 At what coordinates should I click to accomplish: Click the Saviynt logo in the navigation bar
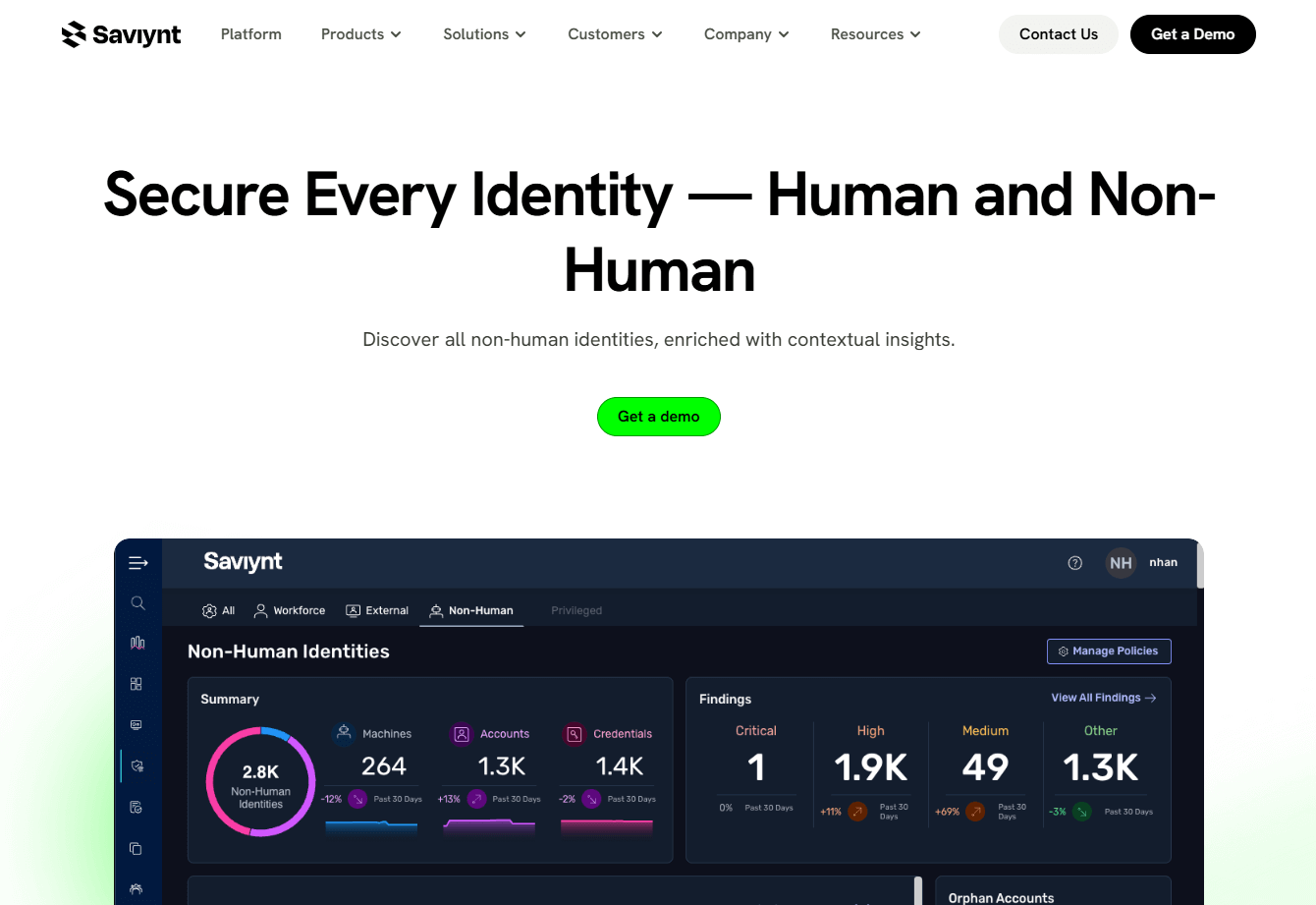click(121, 33)
